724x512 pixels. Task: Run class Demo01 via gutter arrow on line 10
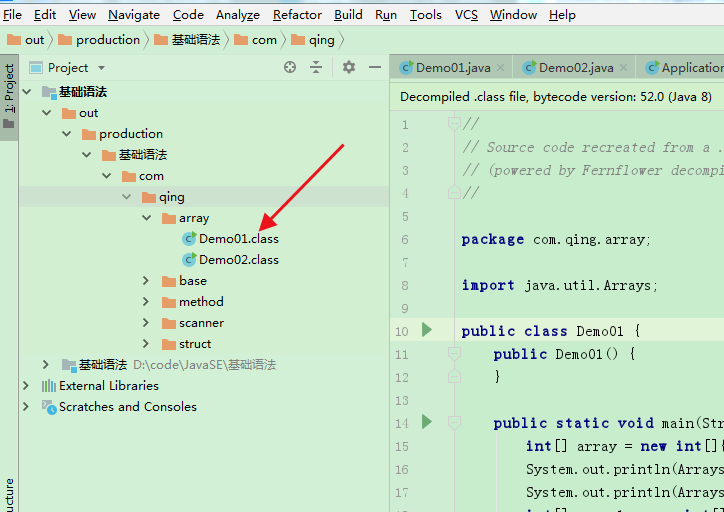coord(427,330)
